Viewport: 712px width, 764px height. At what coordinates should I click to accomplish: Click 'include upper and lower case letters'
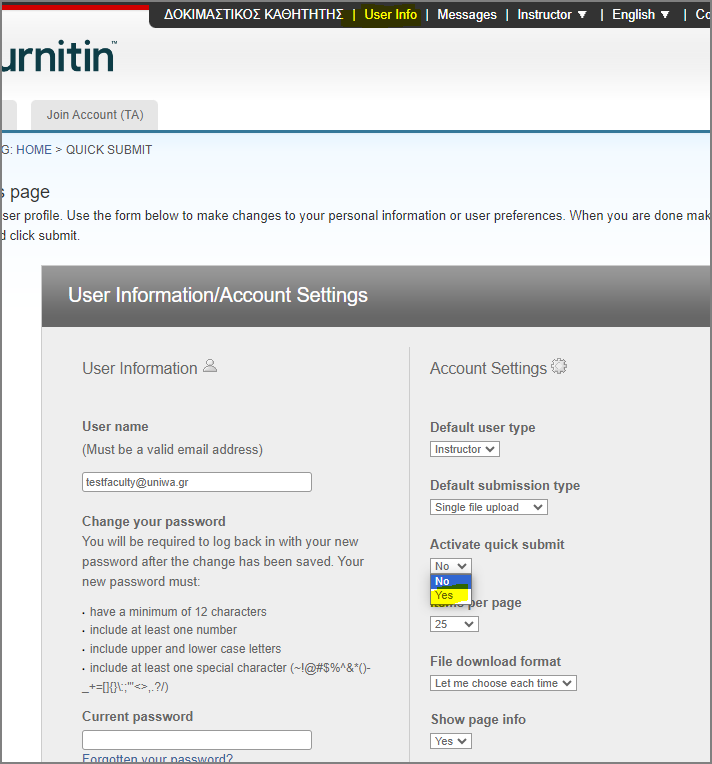tap(185, 649)
